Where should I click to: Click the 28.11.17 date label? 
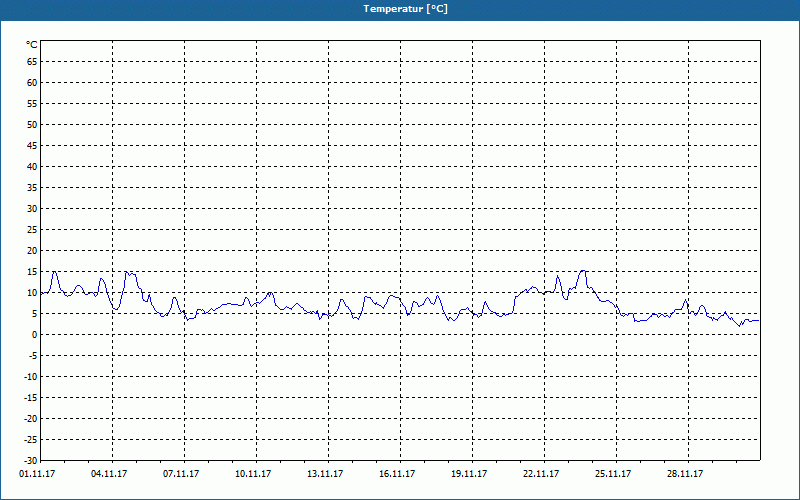(x=685, y=474)
